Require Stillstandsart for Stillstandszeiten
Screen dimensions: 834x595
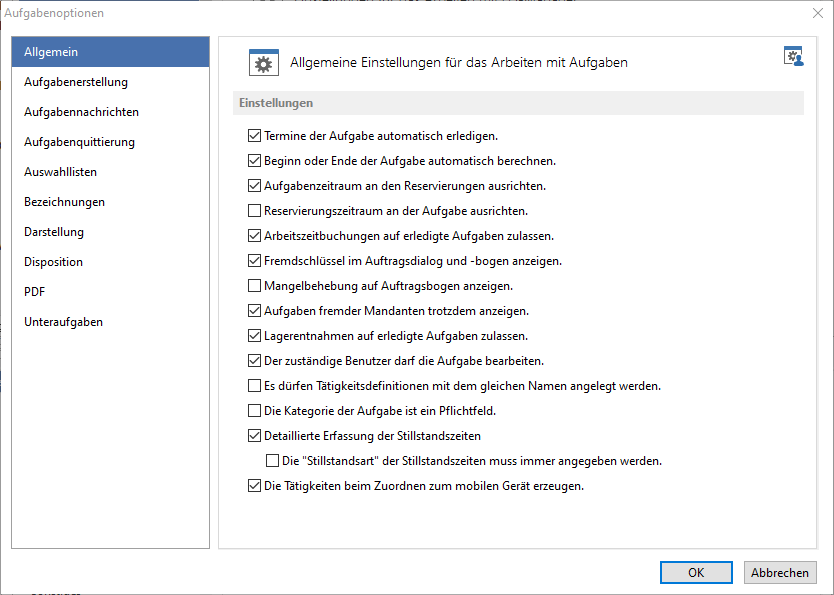click(272, 460)
